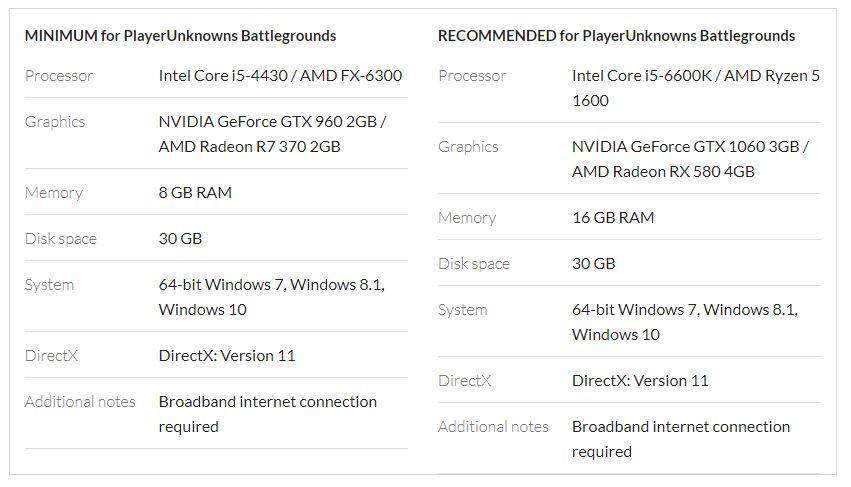Image resolution: width=851 pixels, height=487 pixels.
Task: Click the Graphics label in recommended table
Action: coord(468,146)
